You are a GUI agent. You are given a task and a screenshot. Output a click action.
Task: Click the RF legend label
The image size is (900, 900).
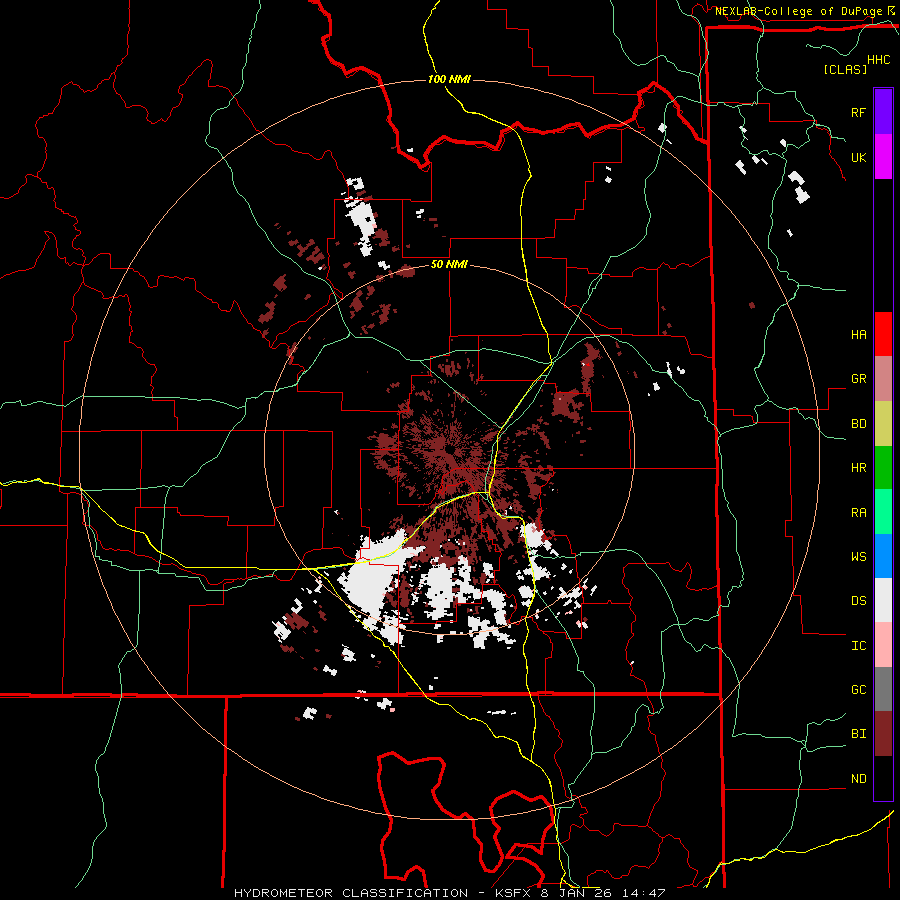click(x=858, y=112)
